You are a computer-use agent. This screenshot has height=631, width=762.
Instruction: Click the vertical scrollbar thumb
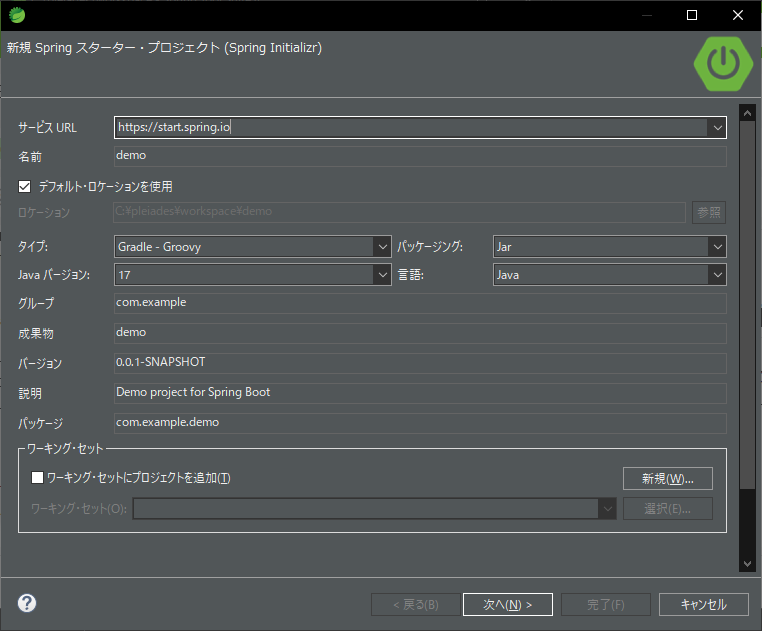click(x=747, y=305)
